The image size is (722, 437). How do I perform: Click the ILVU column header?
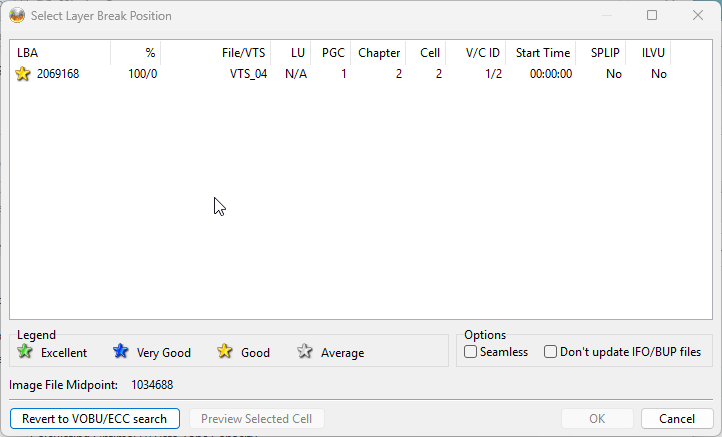click(x=648, y=53)
